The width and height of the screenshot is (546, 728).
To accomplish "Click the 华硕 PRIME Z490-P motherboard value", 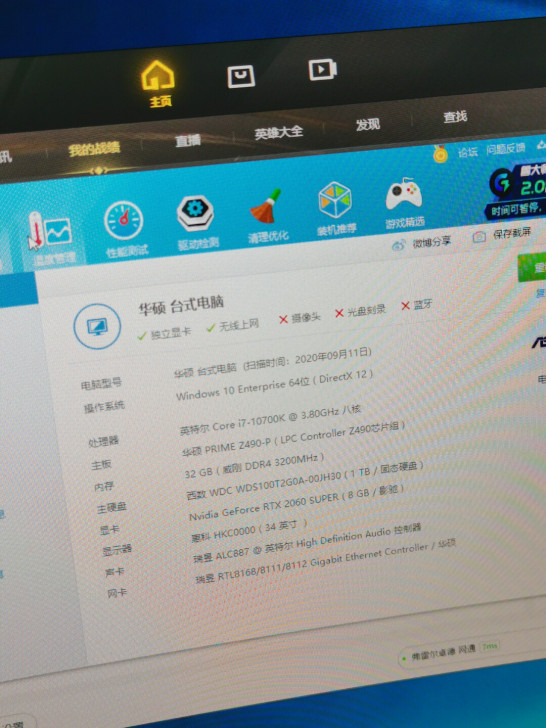I will 292,438.
